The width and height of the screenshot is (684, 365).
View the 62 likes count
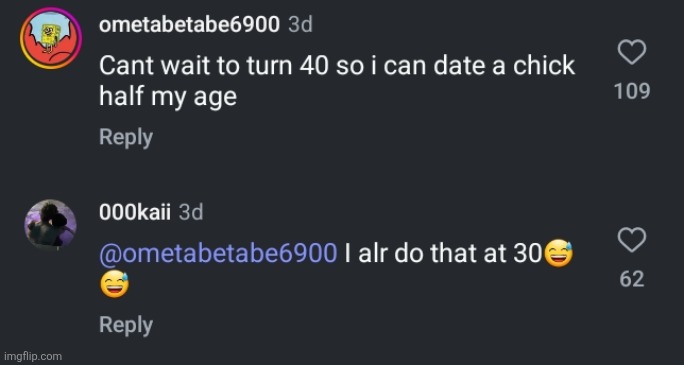[632, 279]
